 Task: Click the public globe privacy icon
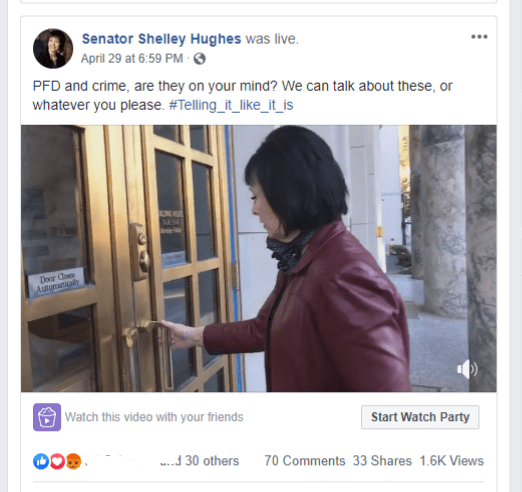(199, 59)
